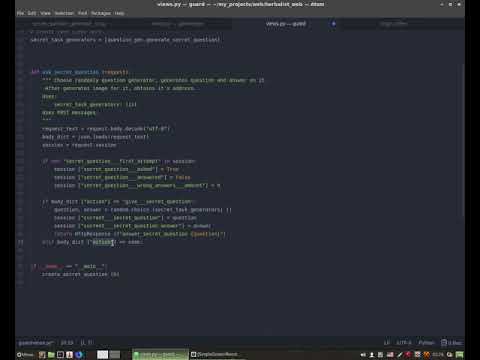Click the cursor position indicator in status bar

67,343
